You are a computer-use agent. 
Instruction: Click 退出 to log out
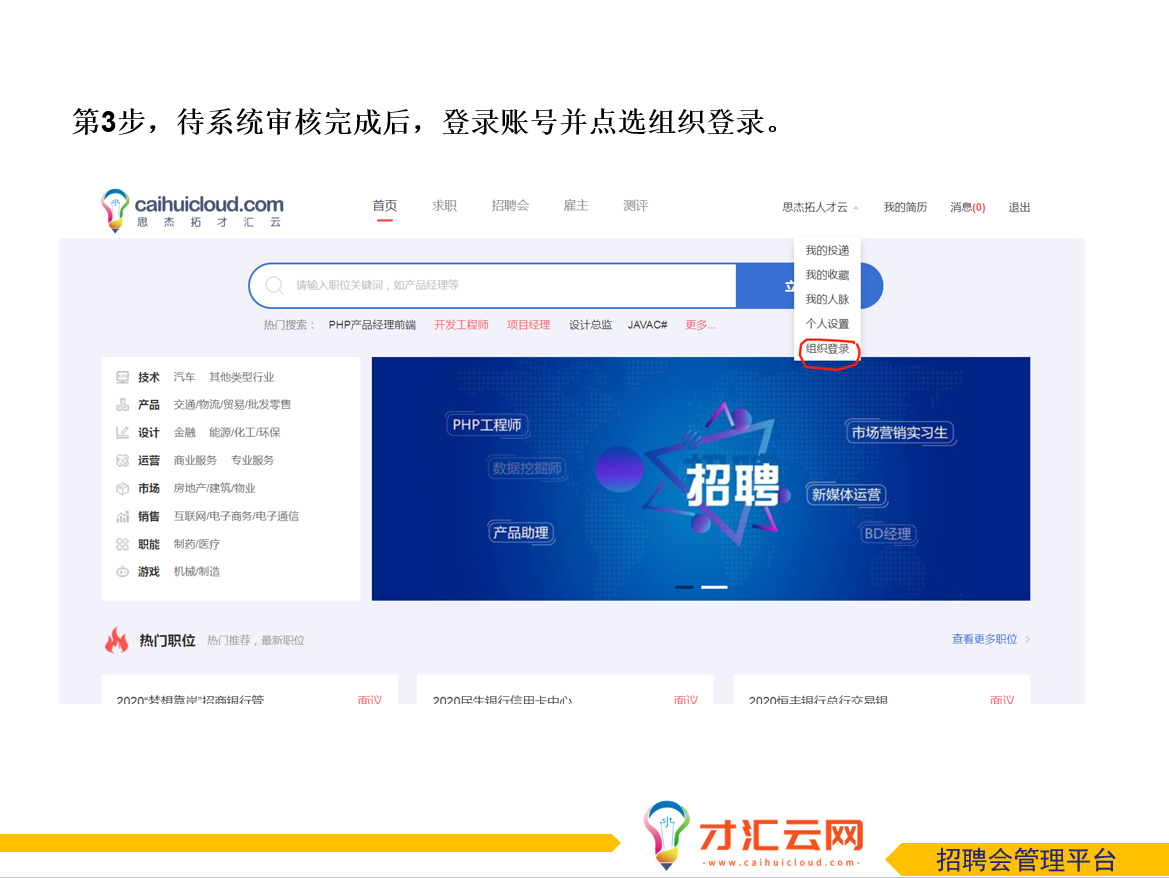click(x=1019, y=207)
